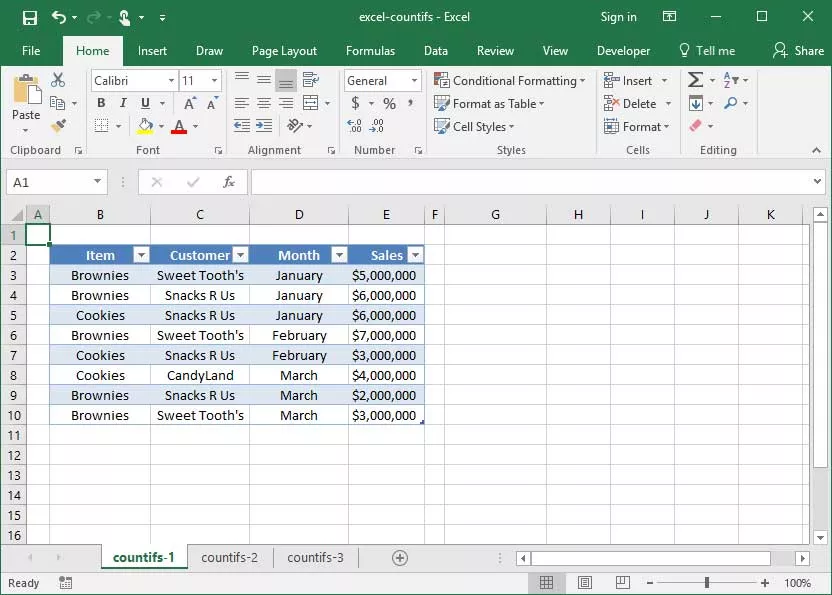Open the countifs-3 sheet tab
Image resolution: width=832 pixels, height=595 pixels.
[315, 558]
